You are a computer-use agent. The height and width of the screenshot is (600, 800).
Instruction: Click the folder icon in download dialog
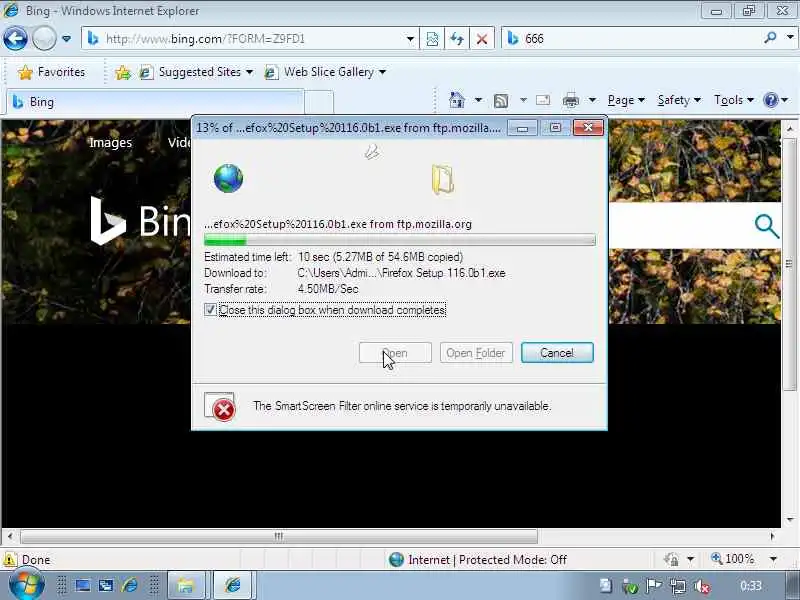(x=442, y=180)
